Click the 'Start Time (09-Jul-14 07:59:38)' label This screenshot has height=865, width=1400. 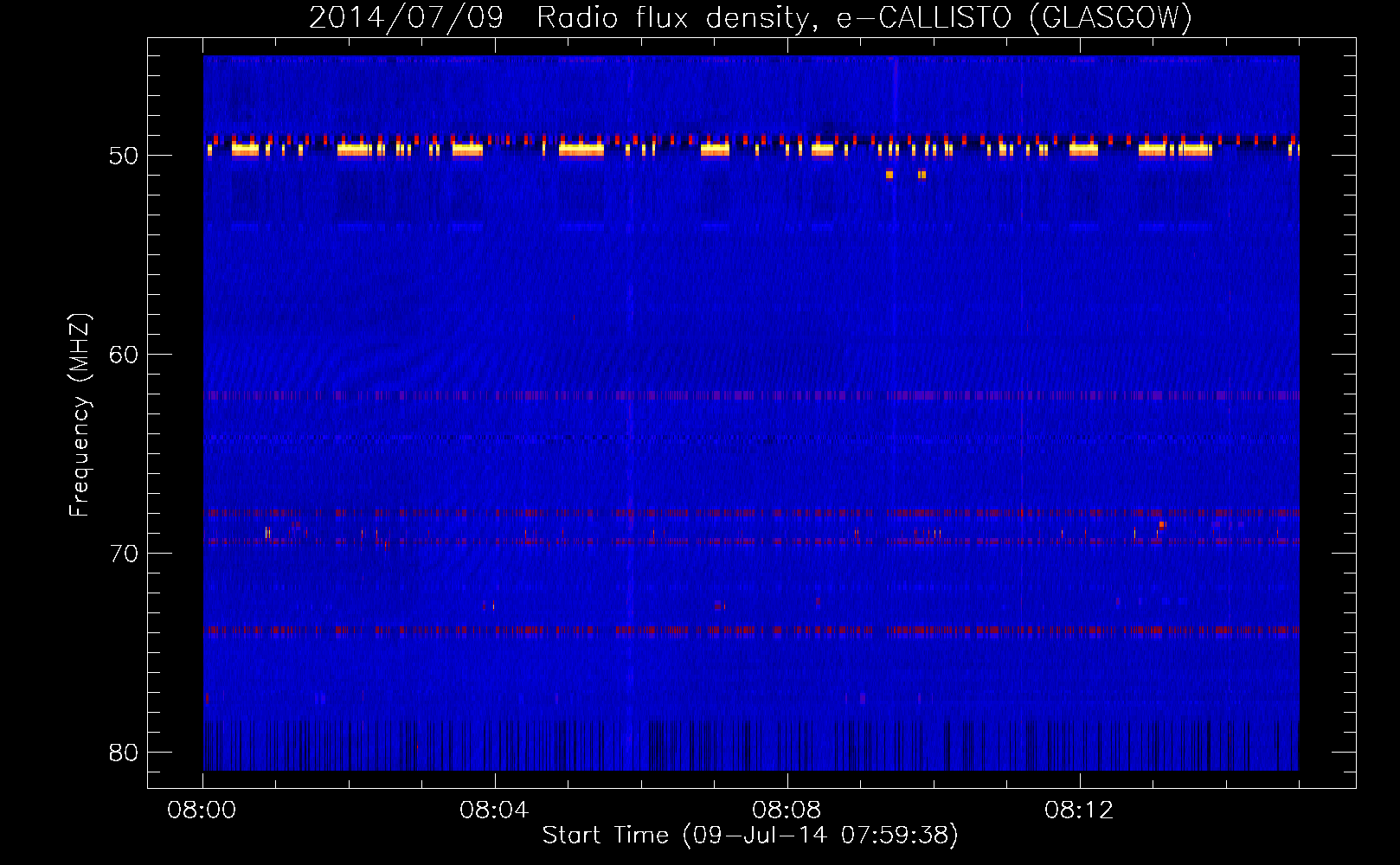(x=750, y=836)
